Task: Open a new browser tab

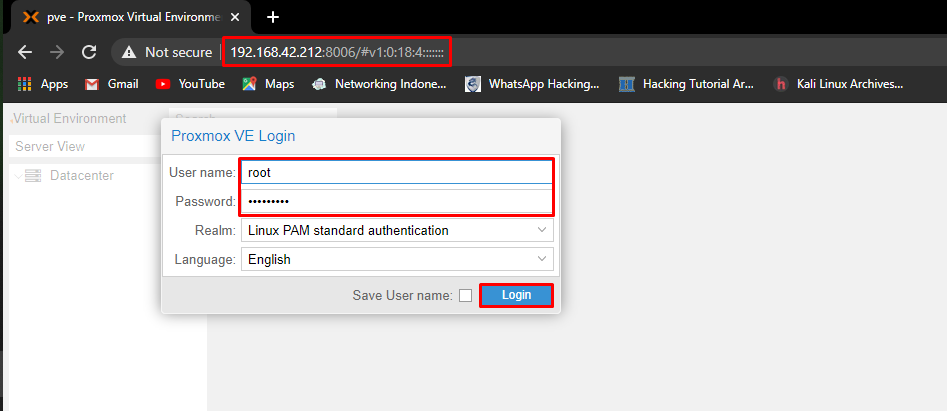Action: point(273,17)
